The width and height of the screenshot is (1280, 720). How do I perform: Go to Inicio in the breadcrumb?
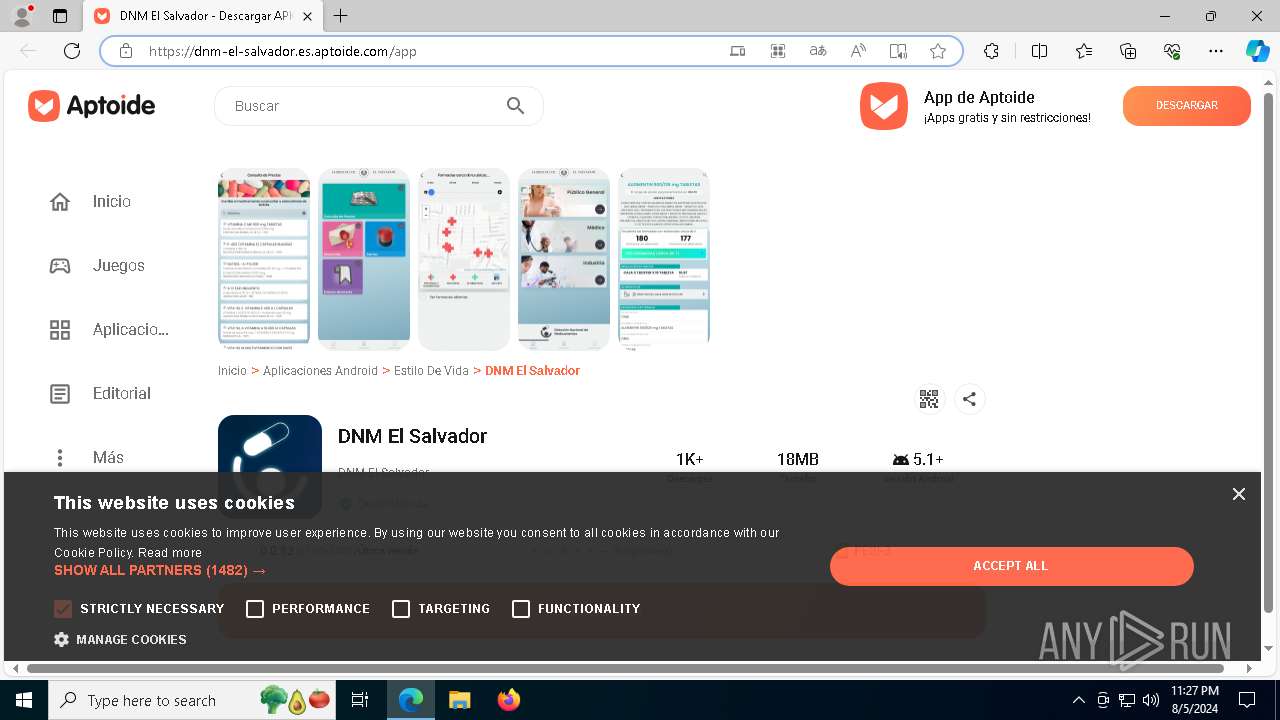tap(232, 371)
